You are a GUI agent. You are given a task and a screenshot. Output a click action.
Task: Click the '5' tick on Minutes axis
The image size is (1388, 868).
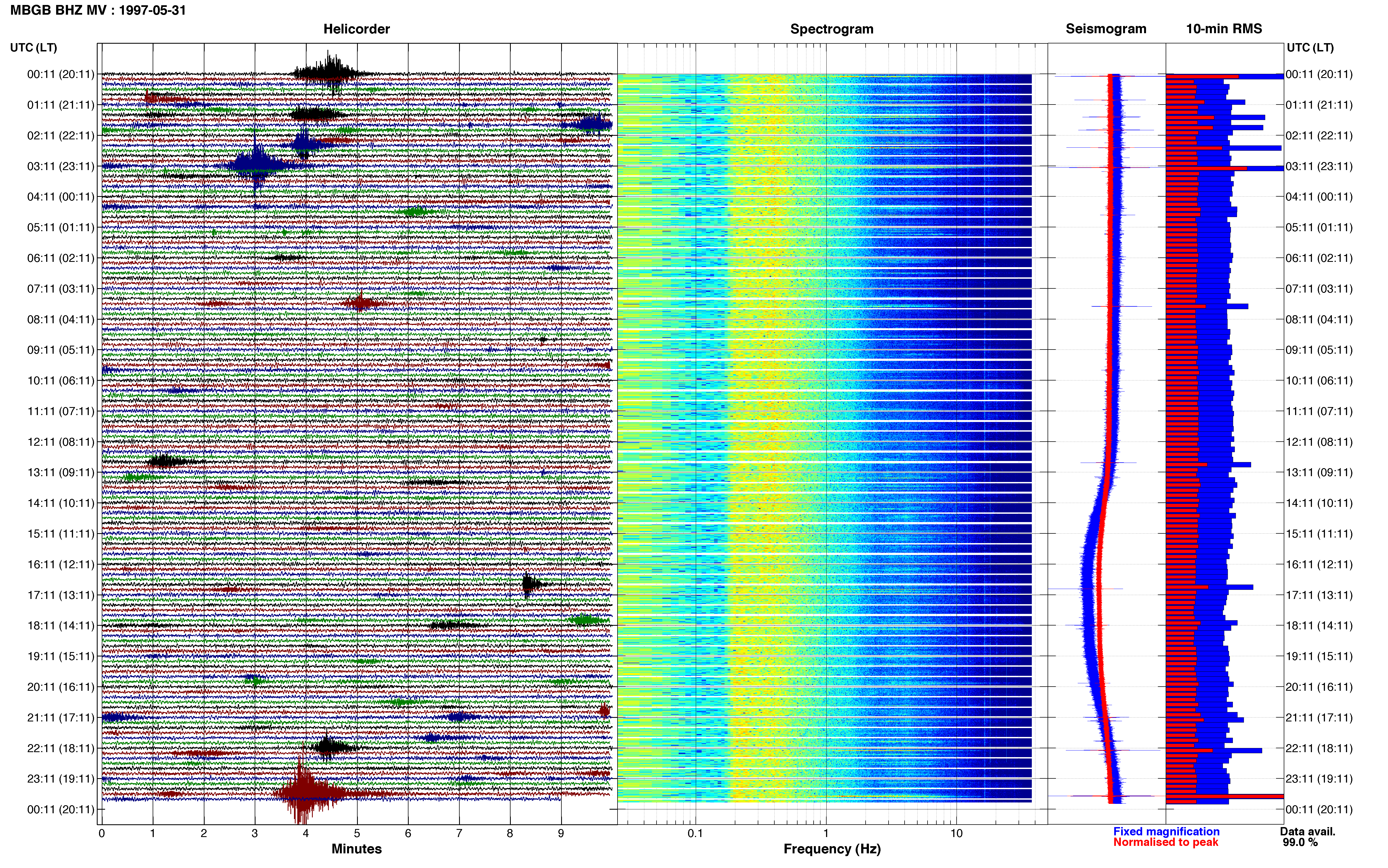pos(357,833)
